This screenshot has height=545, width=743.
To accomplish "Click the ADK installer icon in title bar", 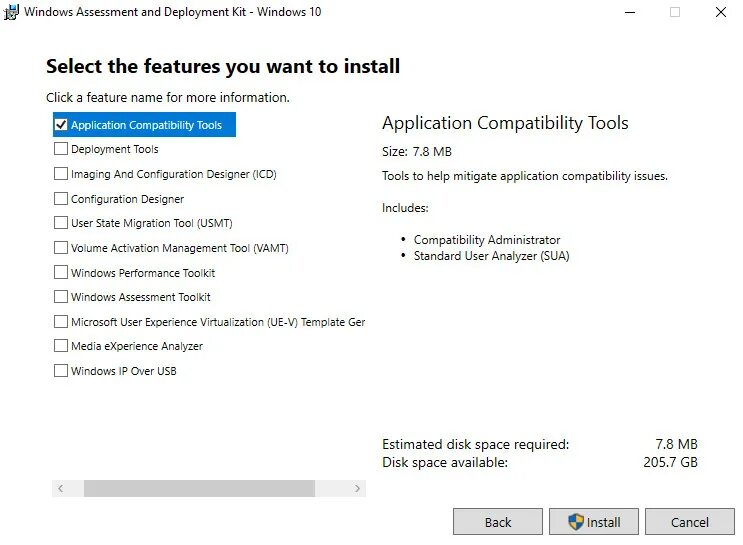I will pyautogui.click(x=12, y=13).
